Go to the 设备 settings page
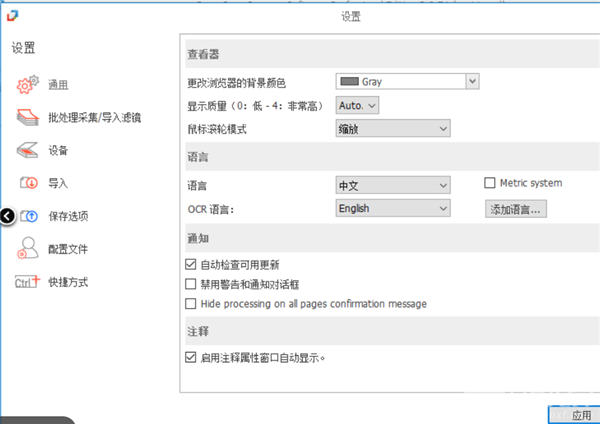Screen dimensions: 600x424 pyautogui.click(x=58, y=150)
